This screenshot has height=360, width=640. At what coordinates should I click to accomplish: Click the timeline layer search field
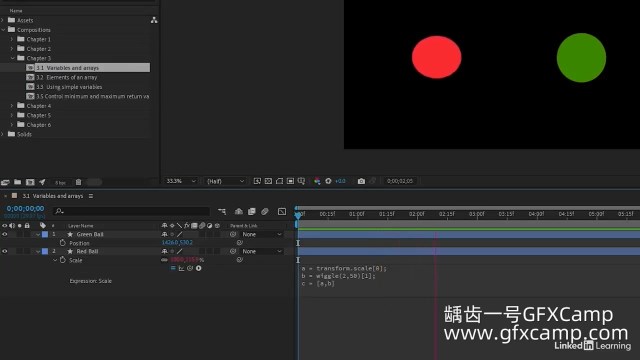131,211
